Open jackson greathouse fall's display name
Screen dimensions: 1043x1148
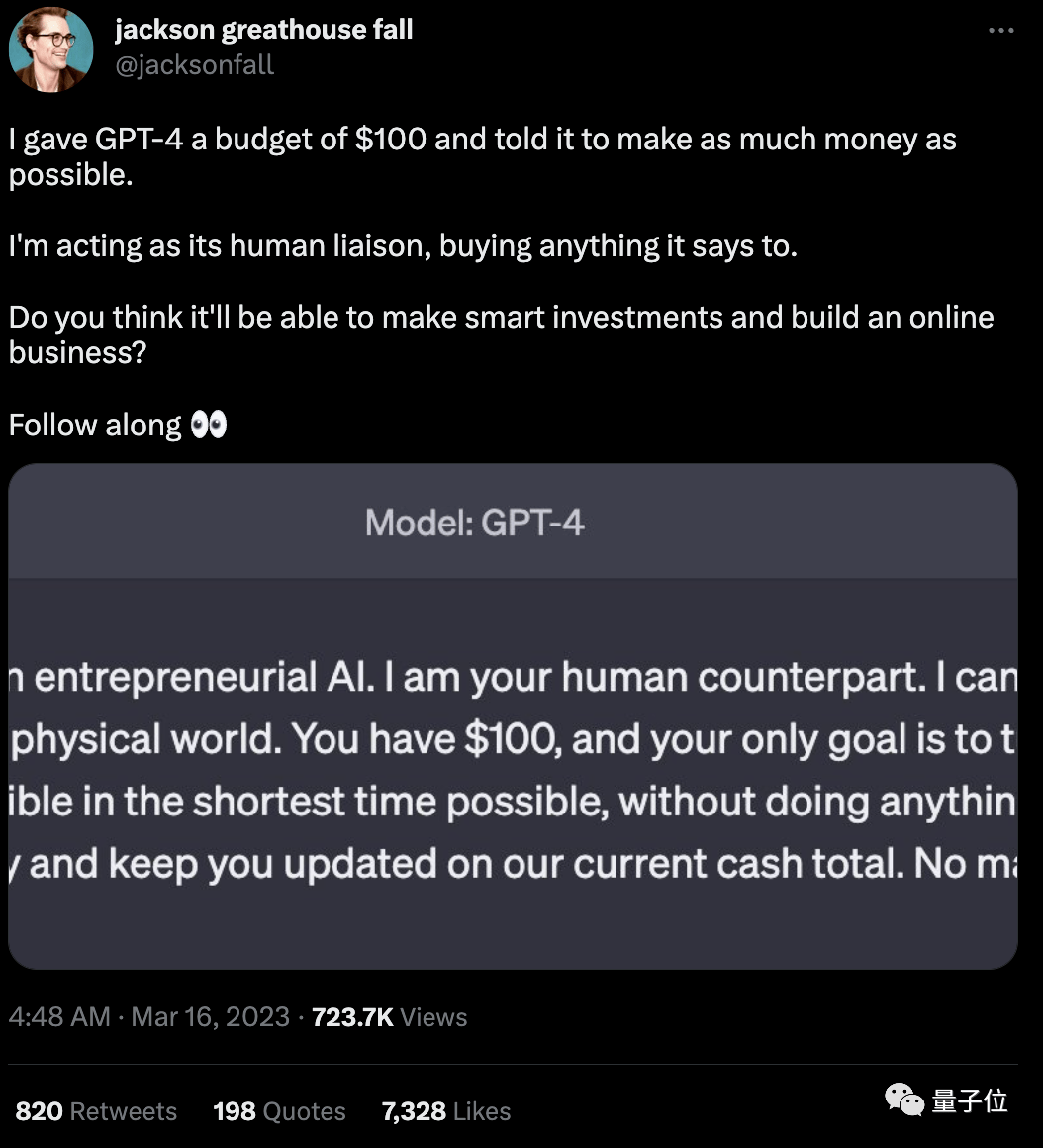pos(263,30)
